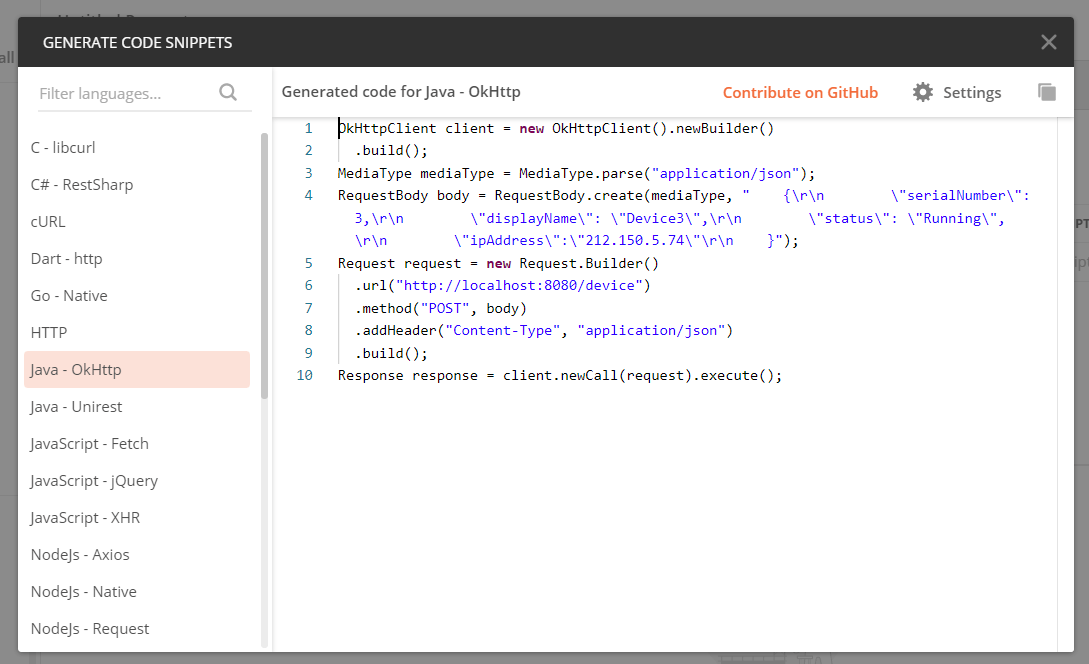Select Go - Native language
Viewport: 1089px width, 664px height.
pos(137,296)
